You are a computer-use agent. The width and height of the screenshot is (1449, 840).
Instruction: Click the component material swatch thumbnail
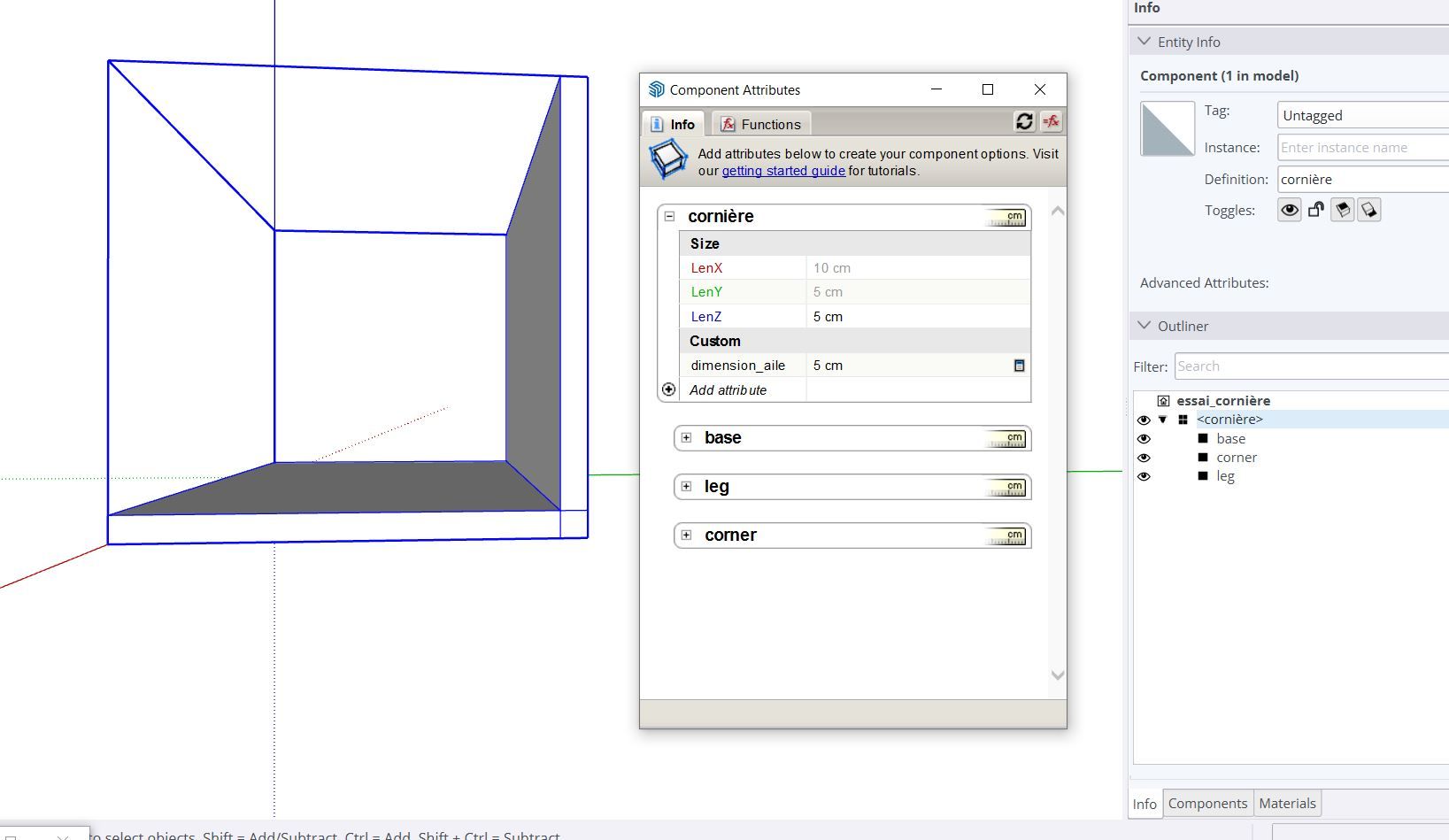pyautogui.click(x=1168, y=129)
